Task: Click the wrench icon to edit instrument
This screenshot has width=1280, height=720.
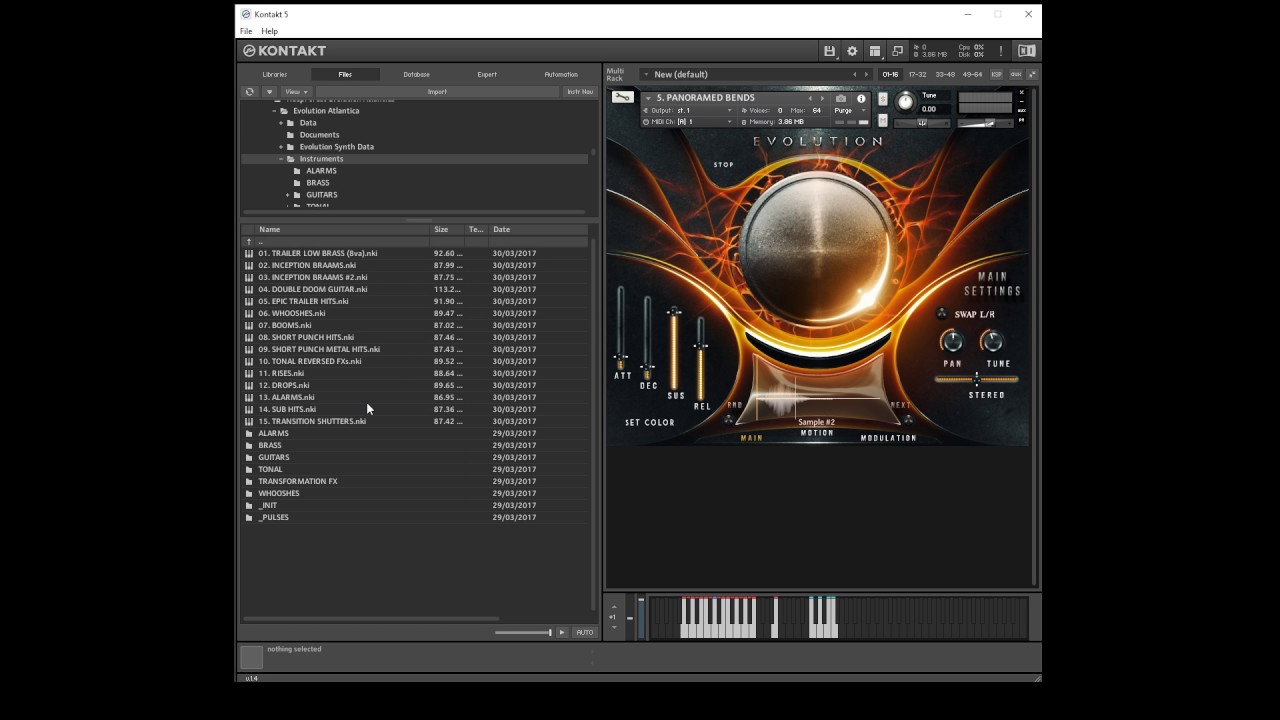Action: point(622,98)
